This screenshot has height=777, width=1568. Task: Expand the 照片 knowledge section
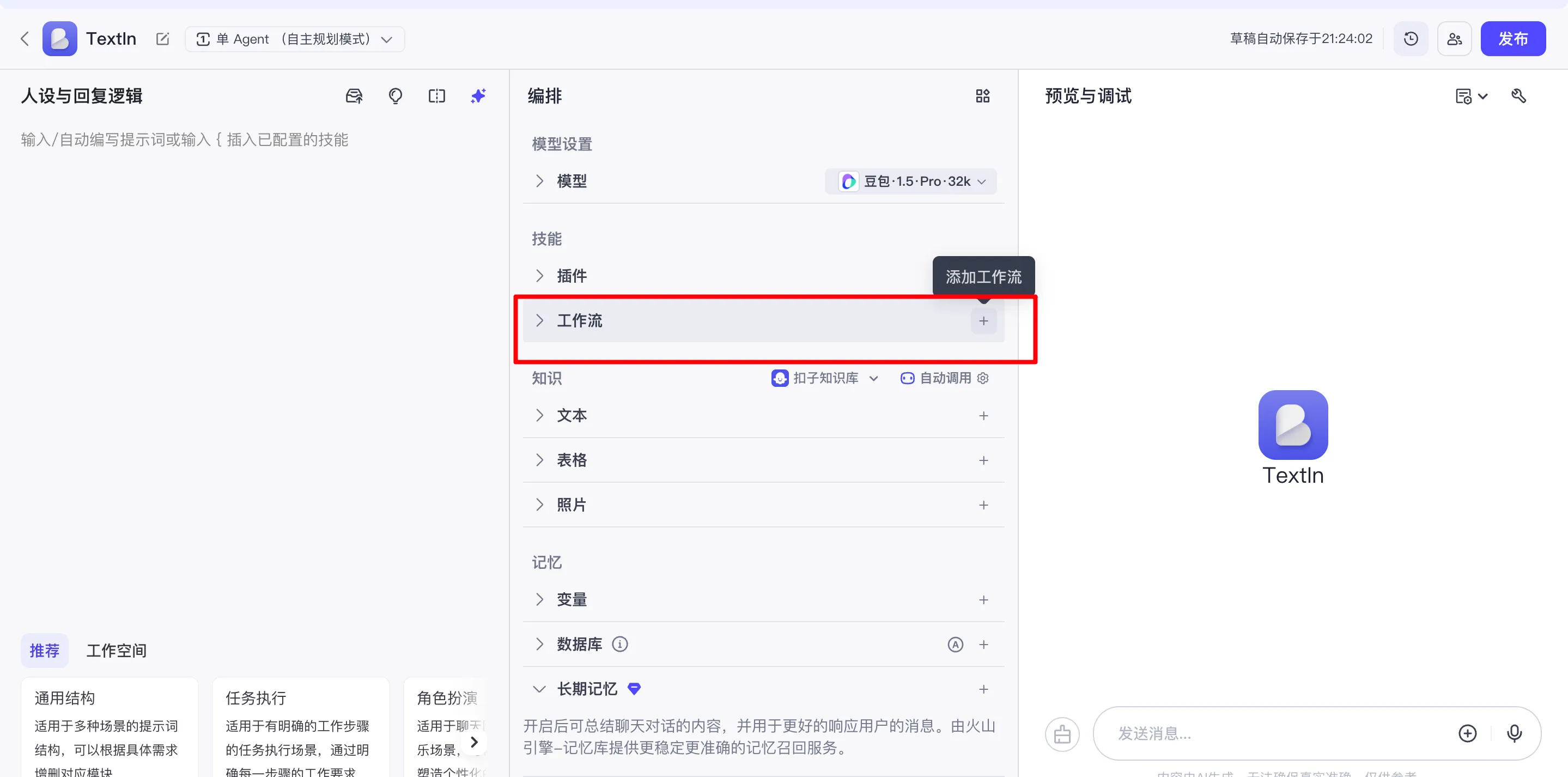click(539, 504)
